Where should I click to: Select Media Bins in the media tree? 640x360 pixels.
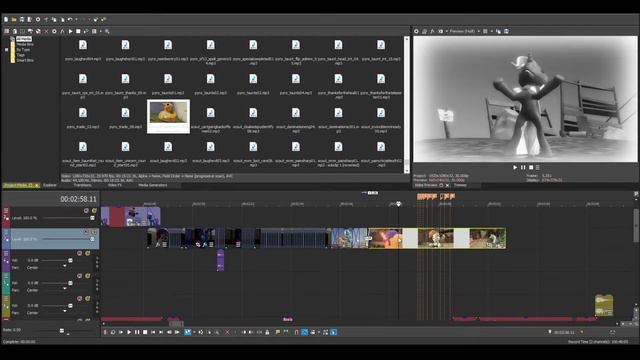click(x=25, y=44)
